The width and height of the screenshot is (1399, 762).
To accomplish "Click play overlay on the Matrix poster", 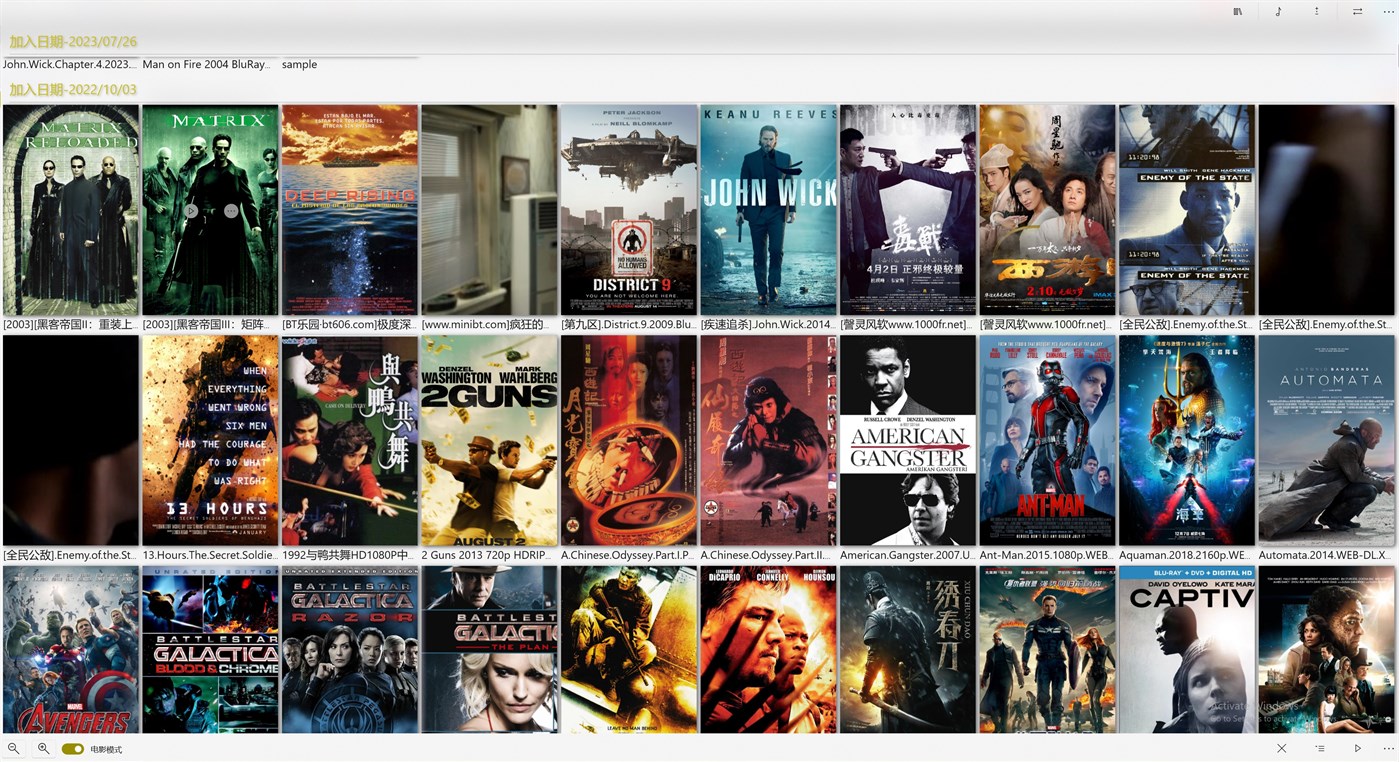I will [191, 211].
